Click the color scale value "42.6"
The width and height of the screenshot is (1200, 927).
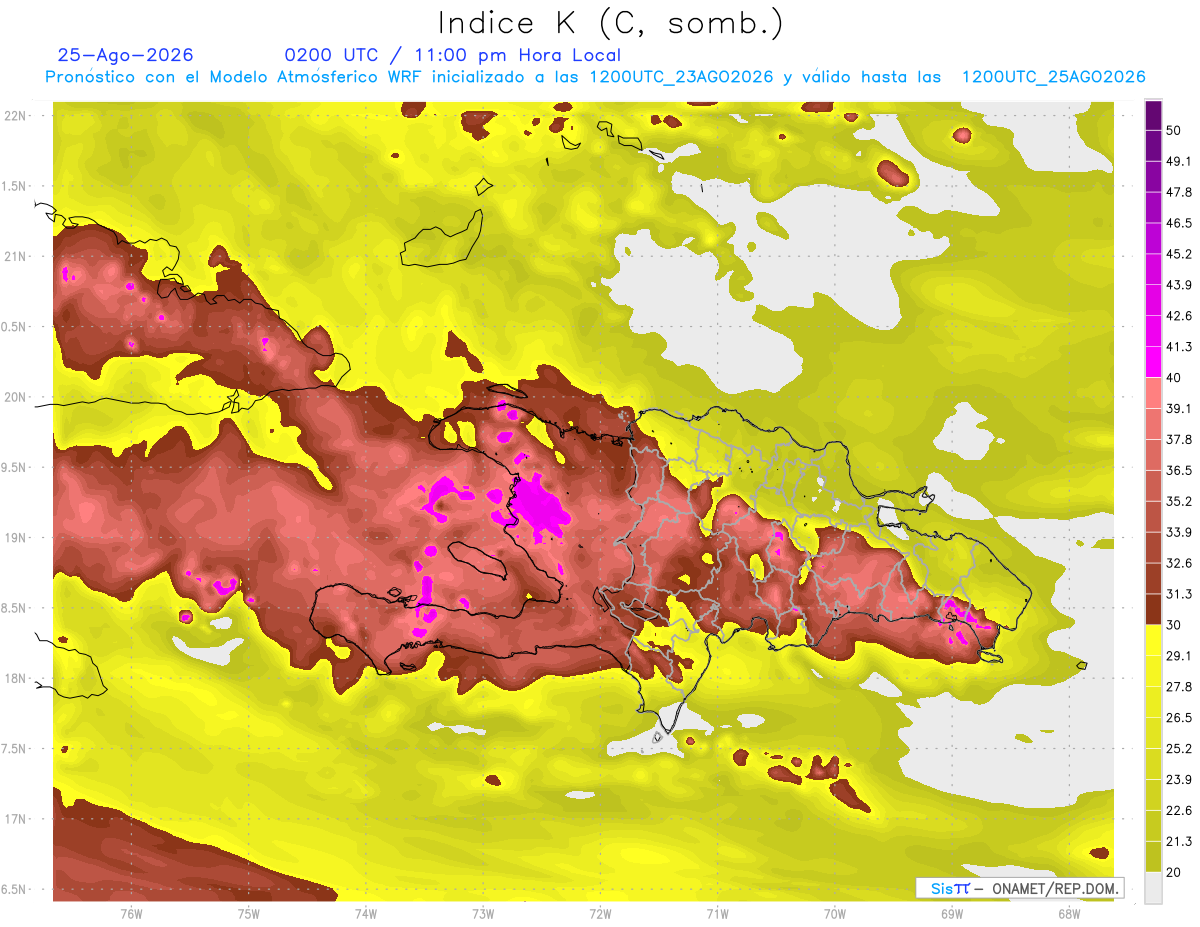point(1179,316)
